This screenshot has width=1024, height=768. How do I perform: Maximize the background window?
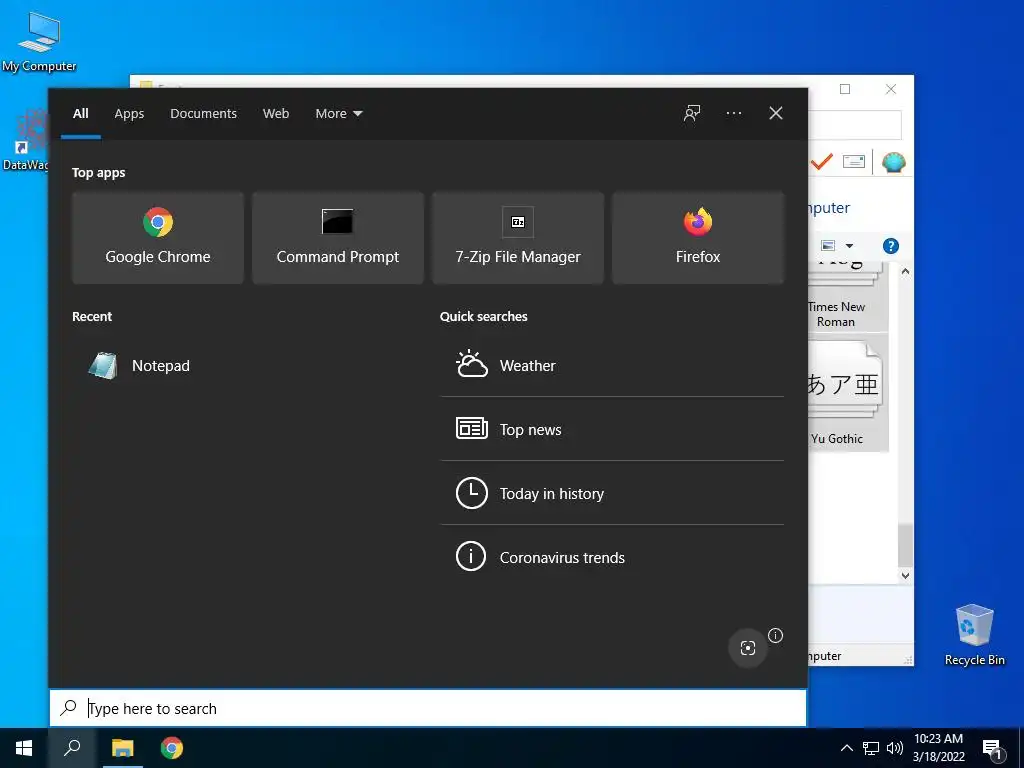click(845, 89)
